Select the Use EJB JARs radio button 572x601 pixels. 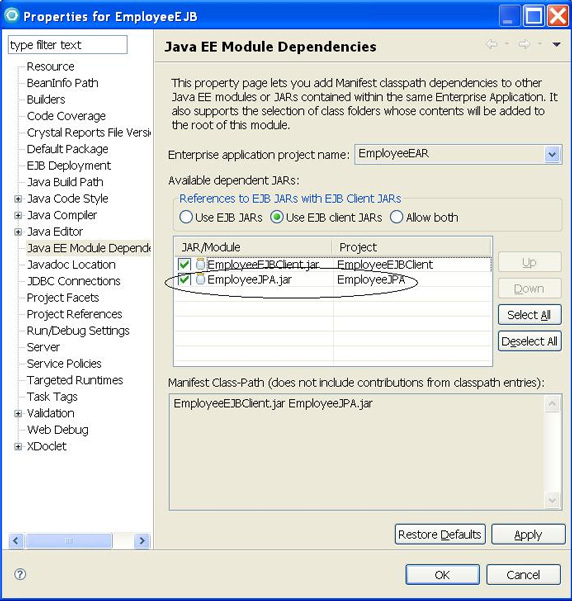[186, 217]
